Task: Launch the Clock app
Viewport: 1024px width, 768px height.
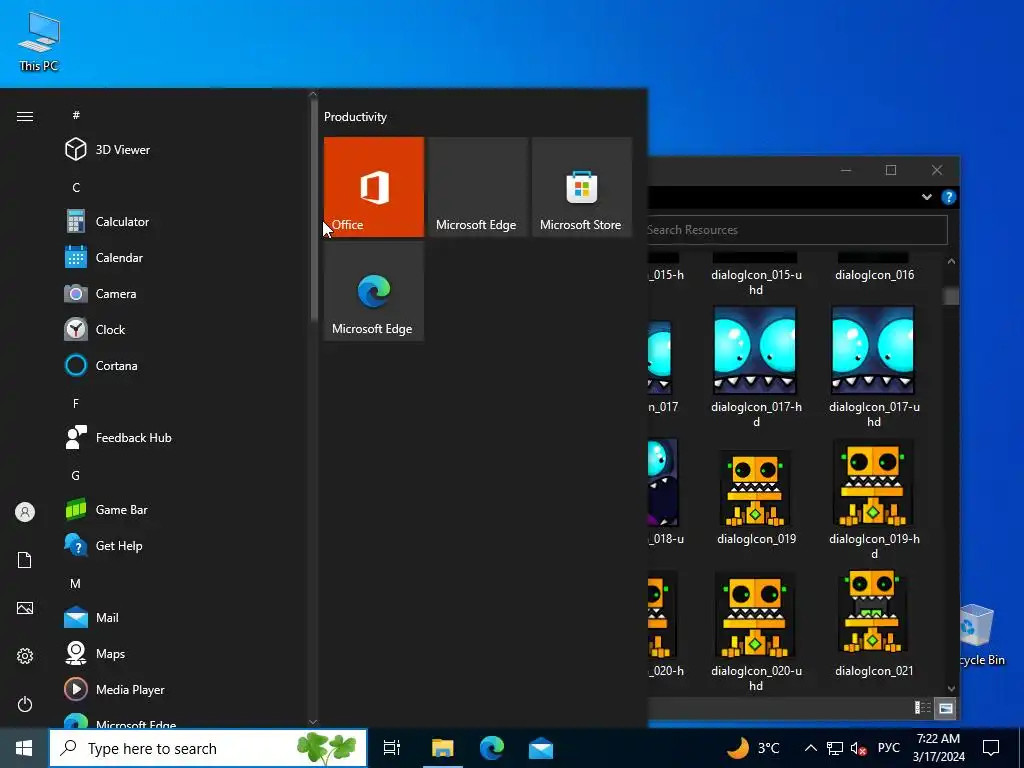Action: tap(95, 329)
